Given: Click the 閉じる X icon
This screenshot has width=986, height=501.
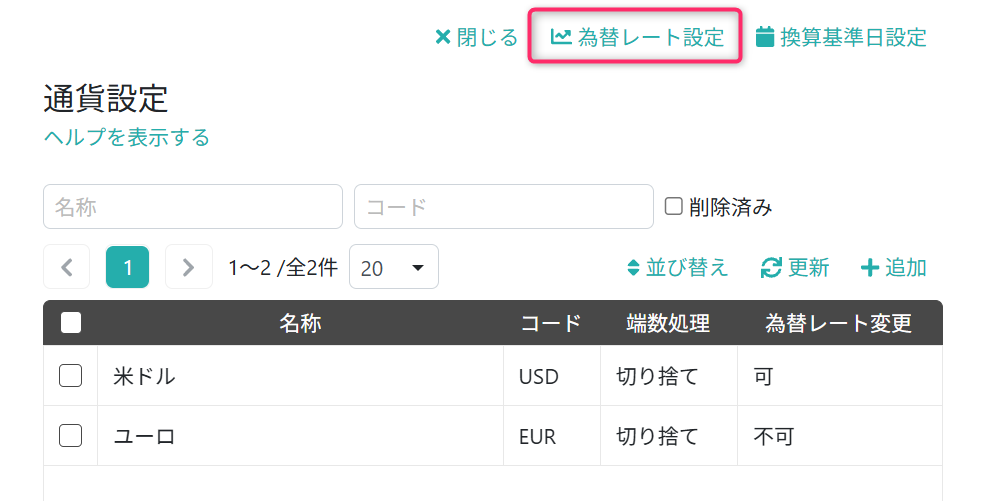Looking at the screenshot, I should tap(443, 37).
